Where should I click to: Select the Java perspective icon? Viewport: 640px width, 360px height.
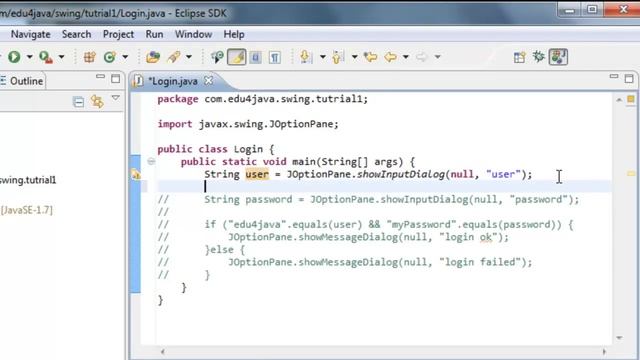point(558,57)
